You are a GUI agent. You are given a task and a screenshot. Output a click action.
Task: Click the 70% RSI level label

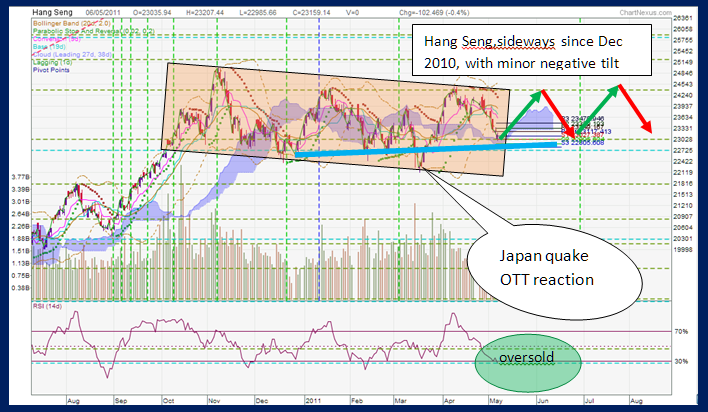[681, 332]
